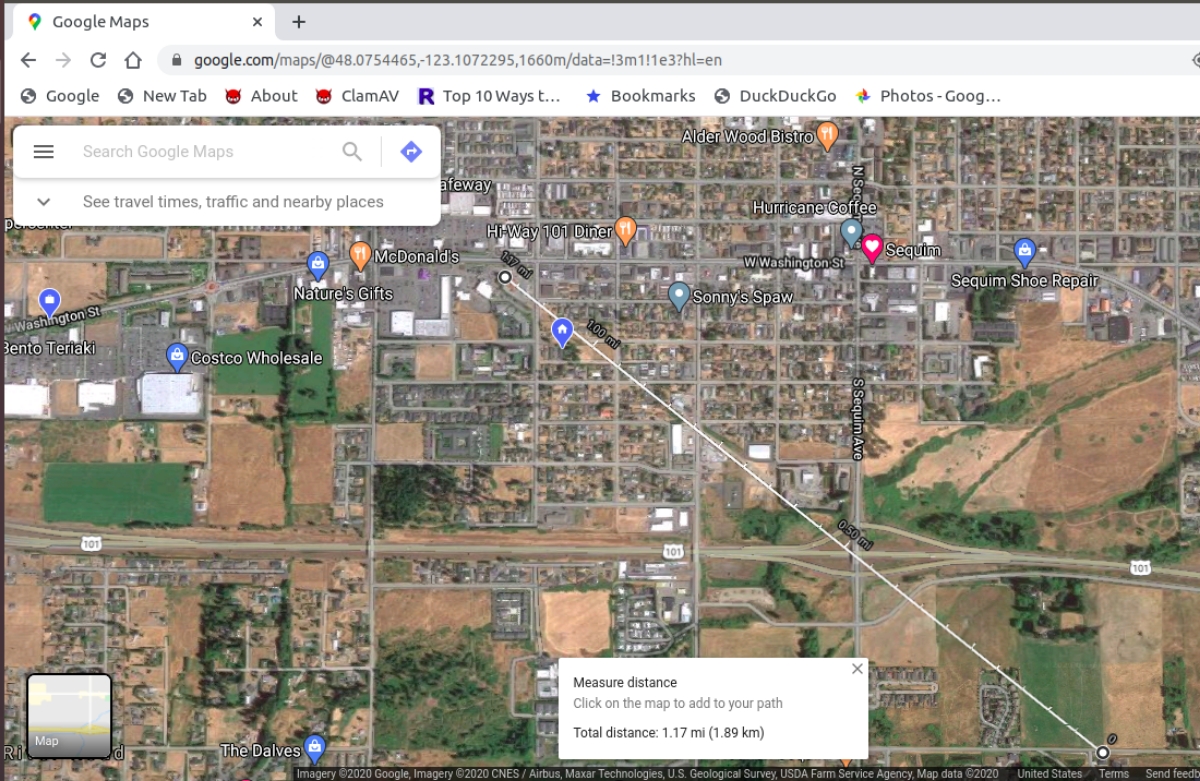Close the Measure distance panel
Image resolution: width=1200 pixels, height=781 pixels.
coord(857,669)
